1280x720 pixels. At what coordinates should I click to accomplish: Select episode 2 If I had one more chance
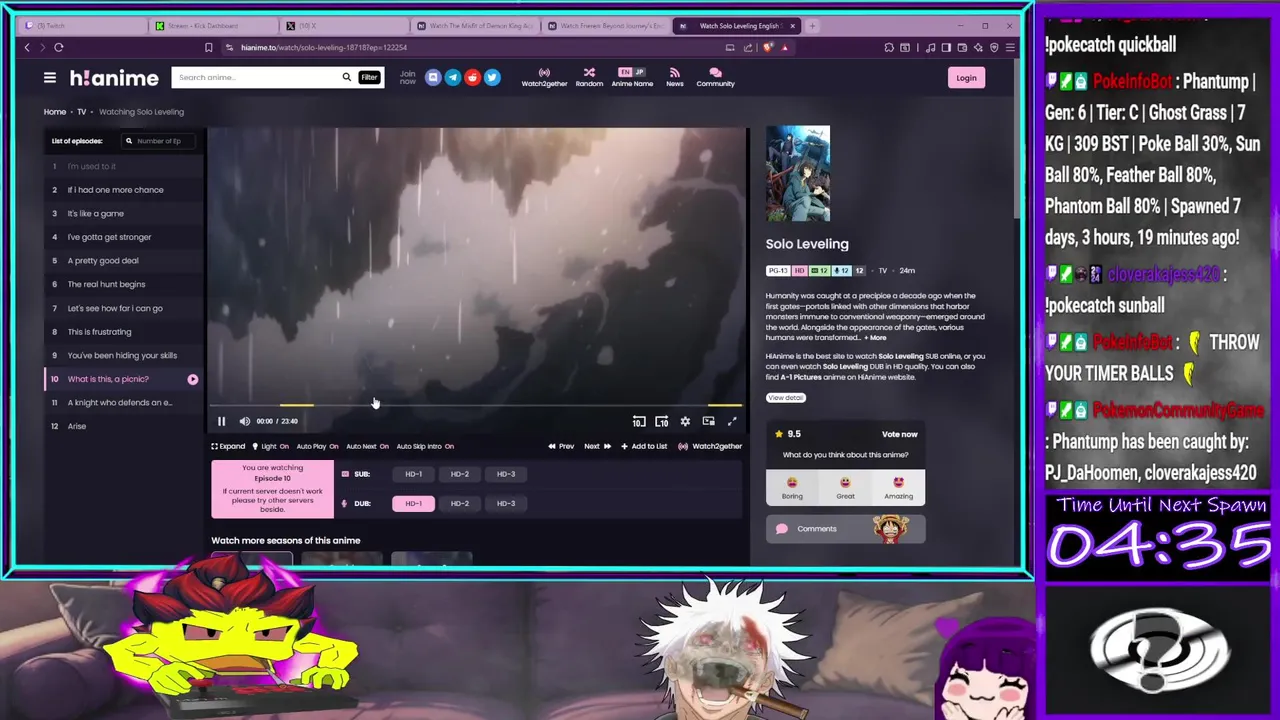click(124, 190)
